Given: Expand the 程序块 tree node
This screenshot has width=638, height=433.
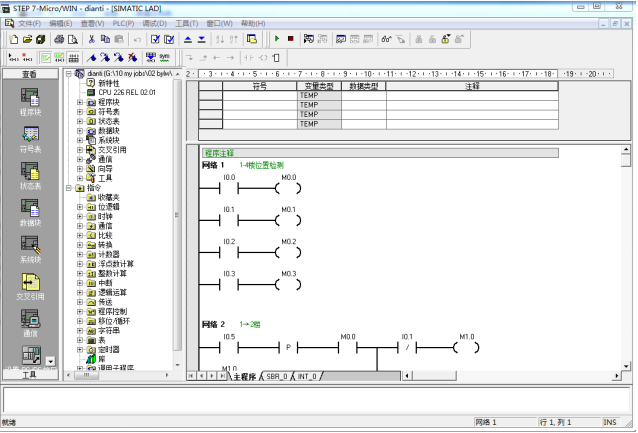Looking at the screenshot, I should (80, 102).
